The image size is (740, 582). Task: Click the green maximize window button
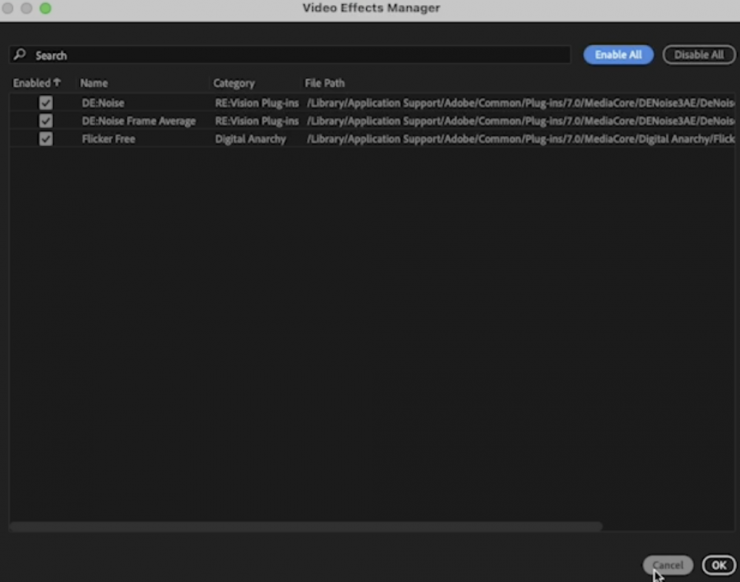click(45, 8)
